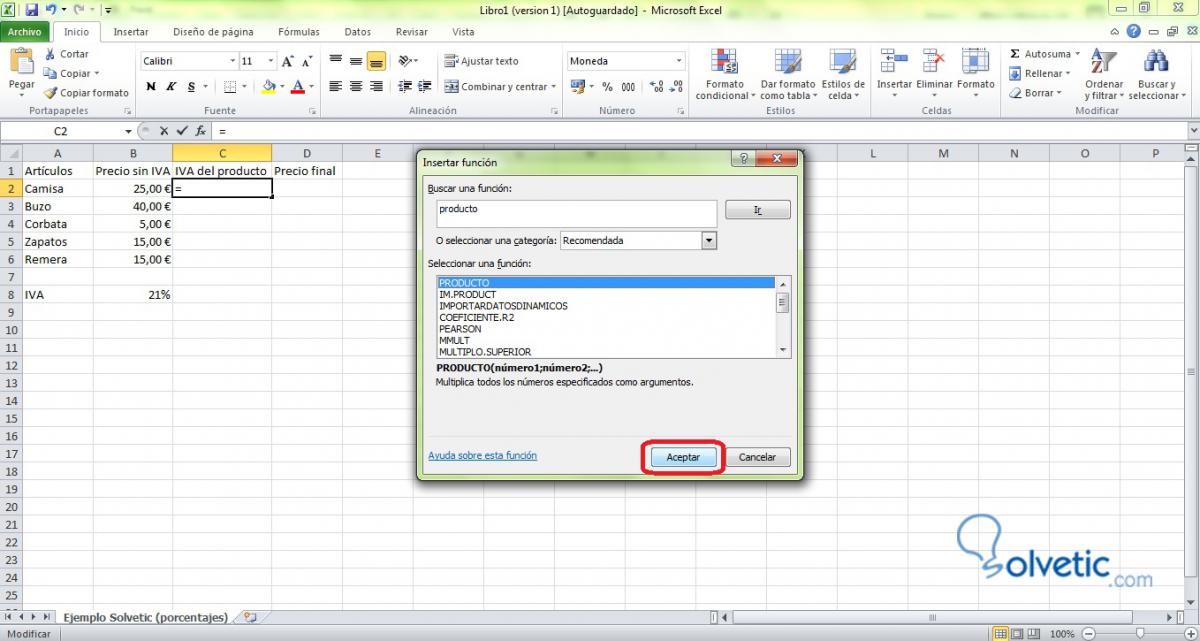Image resolution: width=1200 pixels, height=641 pixels.
Task: Click Cancelar in Insertar función dialog
Action: [757, 457]
